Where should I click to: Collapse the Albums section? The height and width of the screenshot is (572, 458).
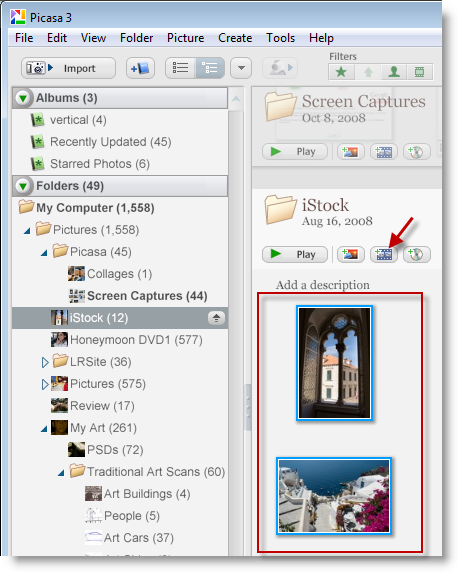pos(23,98)
